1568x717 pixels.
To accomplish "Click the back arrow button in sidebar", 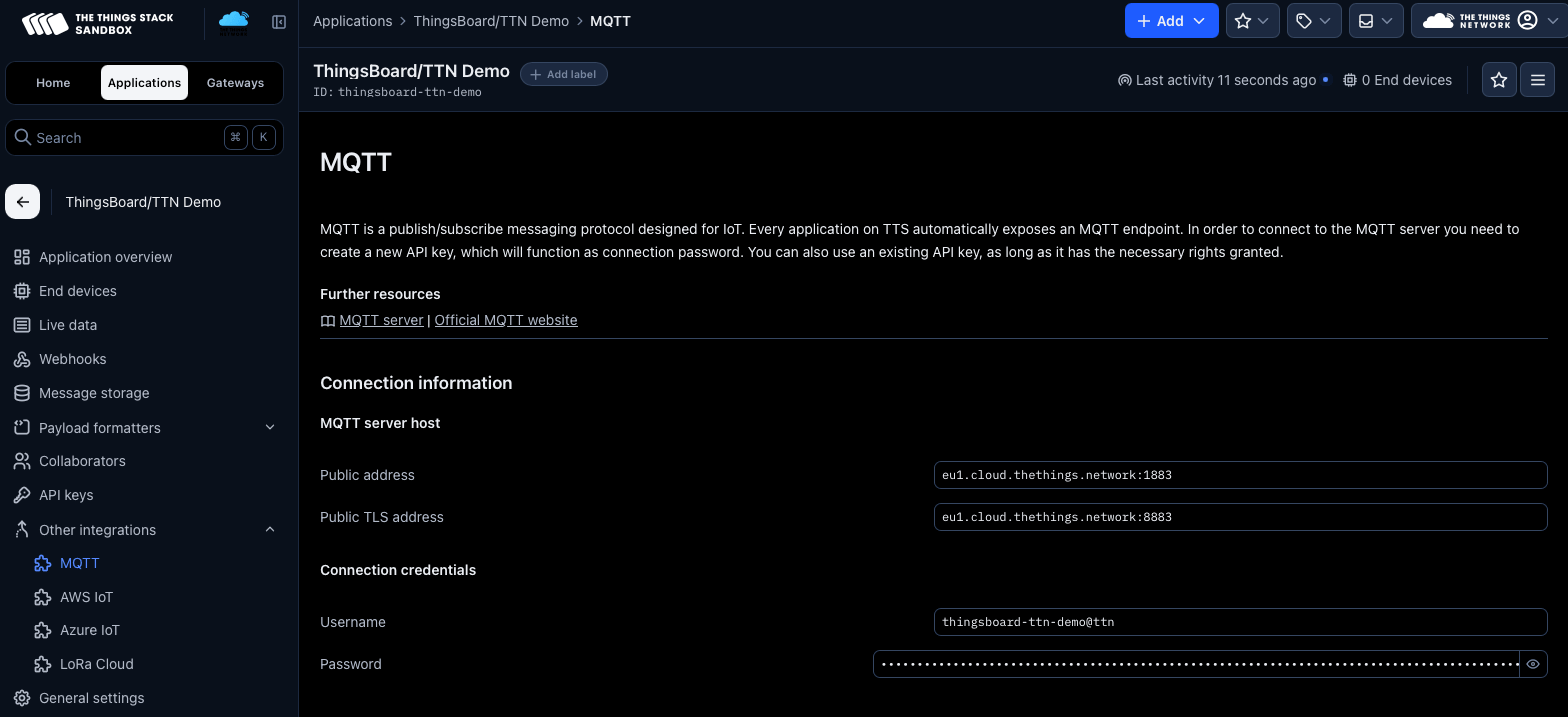I will tap(23, 202).
